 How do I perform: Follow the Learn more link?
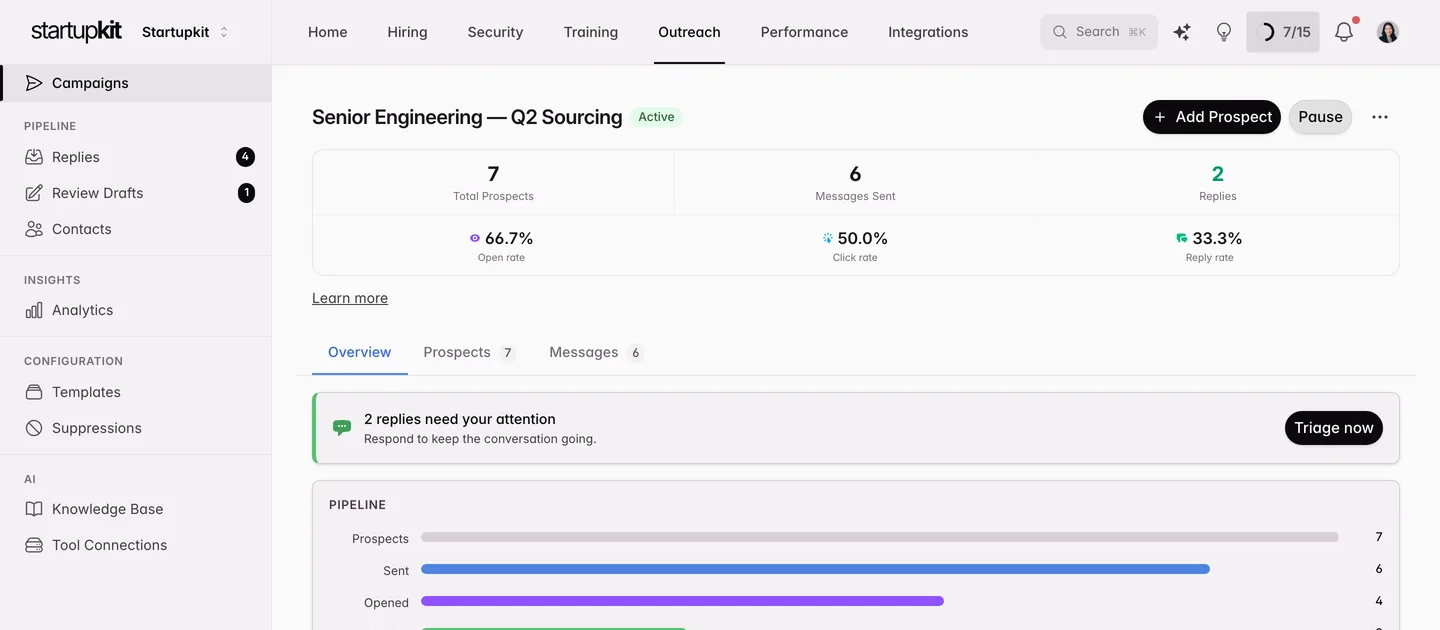350,298
